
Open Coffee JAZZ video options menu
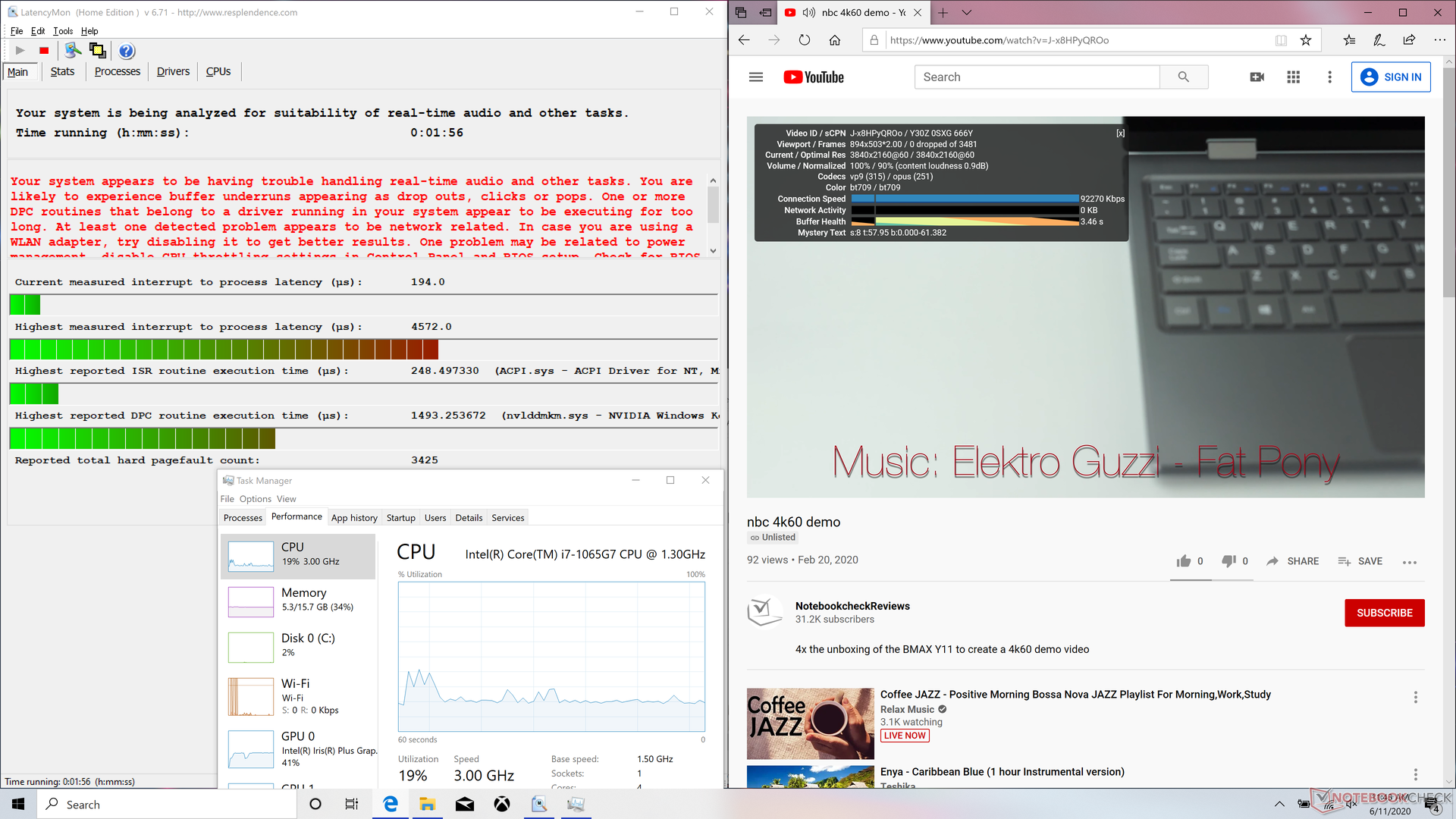tap(1415, 697)
